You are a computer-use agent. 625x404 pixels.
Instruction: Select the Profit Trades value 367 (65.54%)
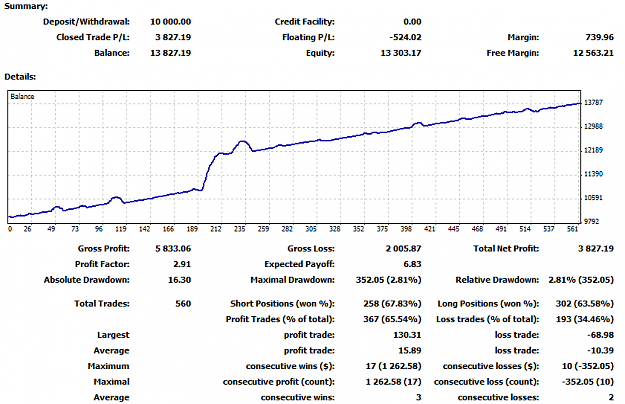(392, 319)
